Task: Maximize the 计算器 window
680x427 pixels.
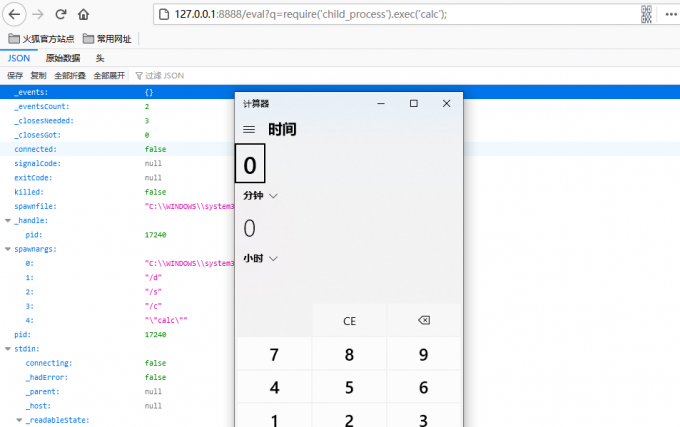Action: click(x=414, y=104)
